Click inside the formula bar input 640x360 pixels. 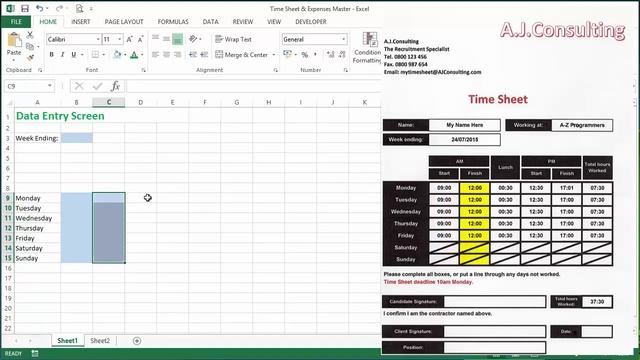pyautogui.click(x=253, y=86)
